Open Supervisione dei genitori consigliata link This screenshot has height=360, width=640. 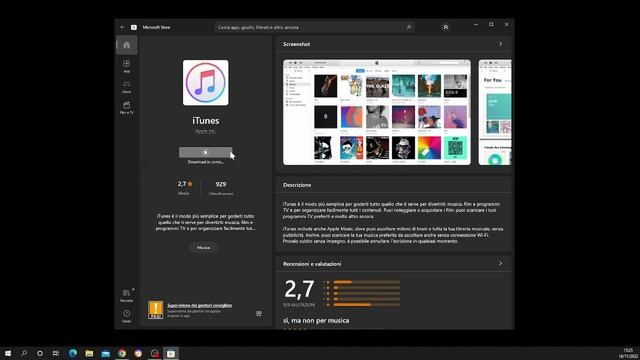pos(200,305)
